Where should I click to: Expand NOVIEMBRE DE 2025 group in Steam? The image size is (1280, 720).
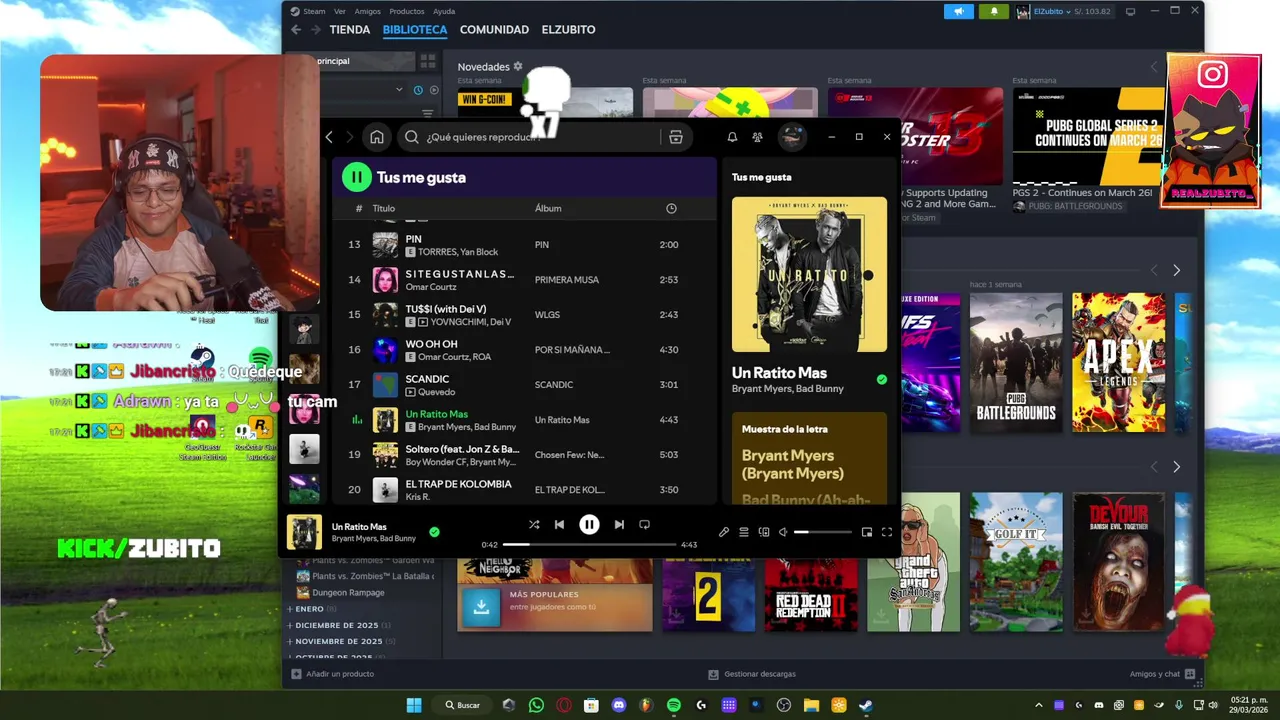(339, 641)
